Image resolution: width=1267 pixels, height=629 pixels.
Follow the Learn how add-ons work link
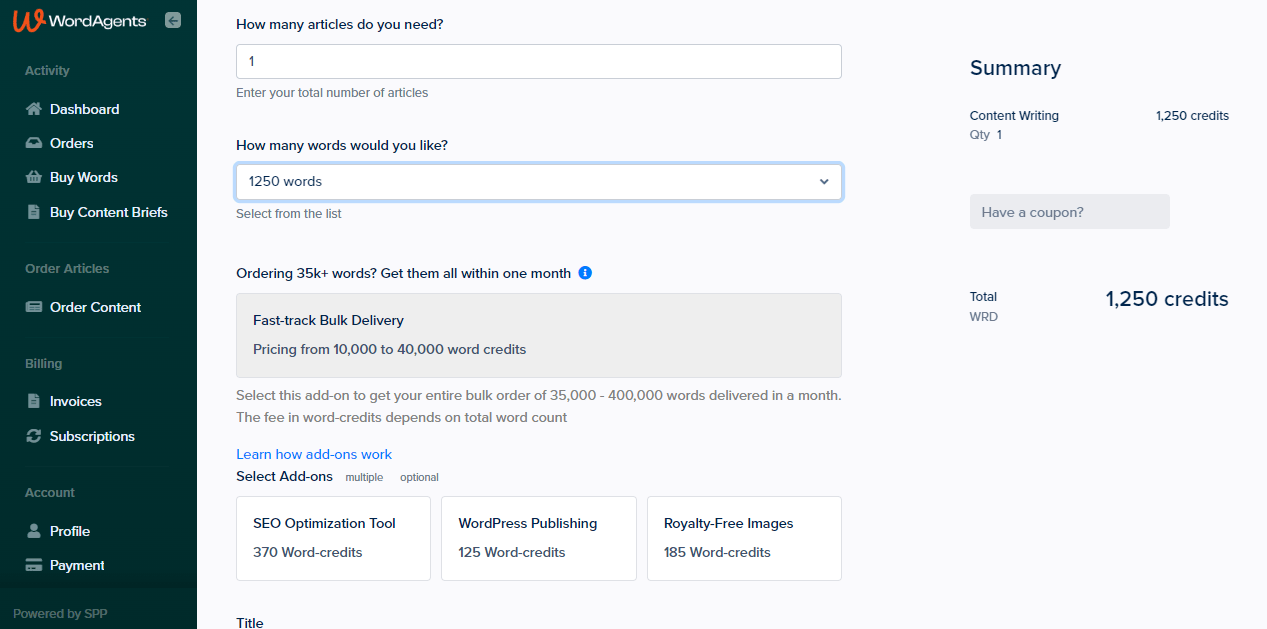[314, 454]
